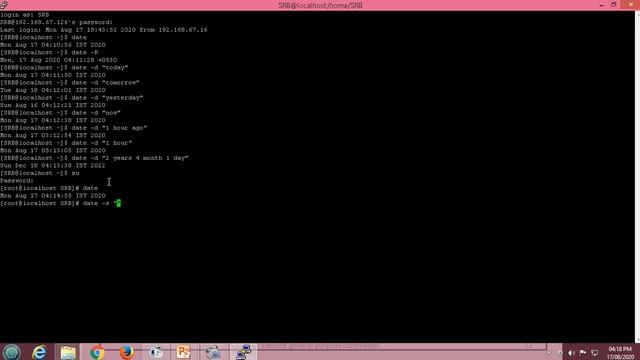
Task: Click the 'Last login' line in terminal
Action: [x=104, y=30]
